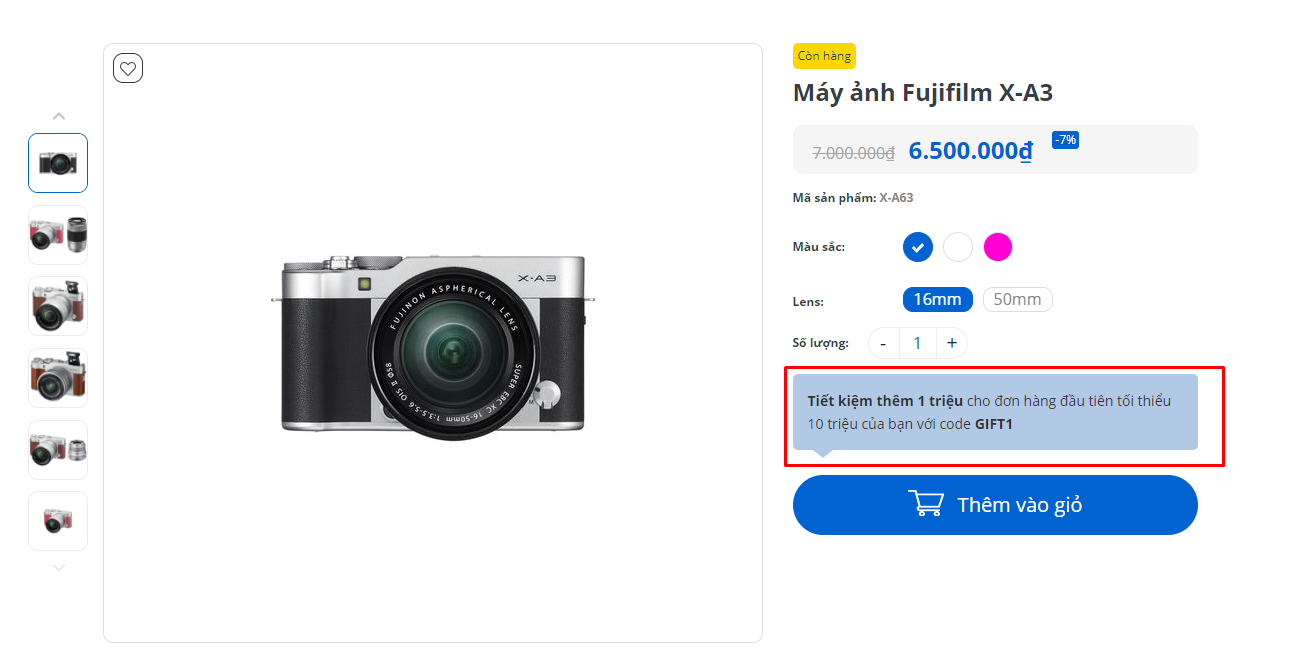Click the Thêm vào giỏ button
The height and width of the screenshot is (659, 1303).
pyautogui.click(x=995, y=505)
